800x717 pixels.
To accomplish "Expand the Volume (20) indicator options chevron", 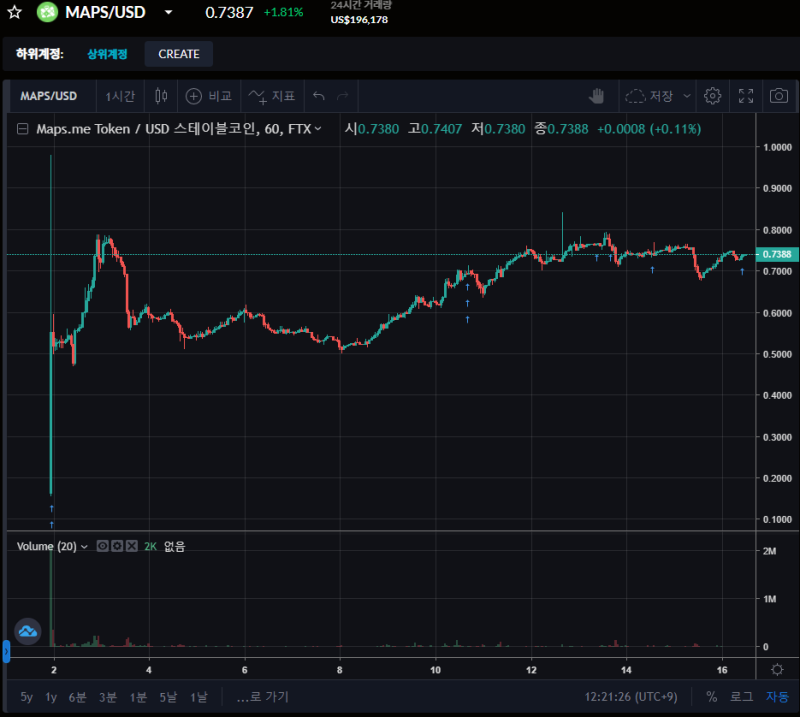I will coord(85,547).
